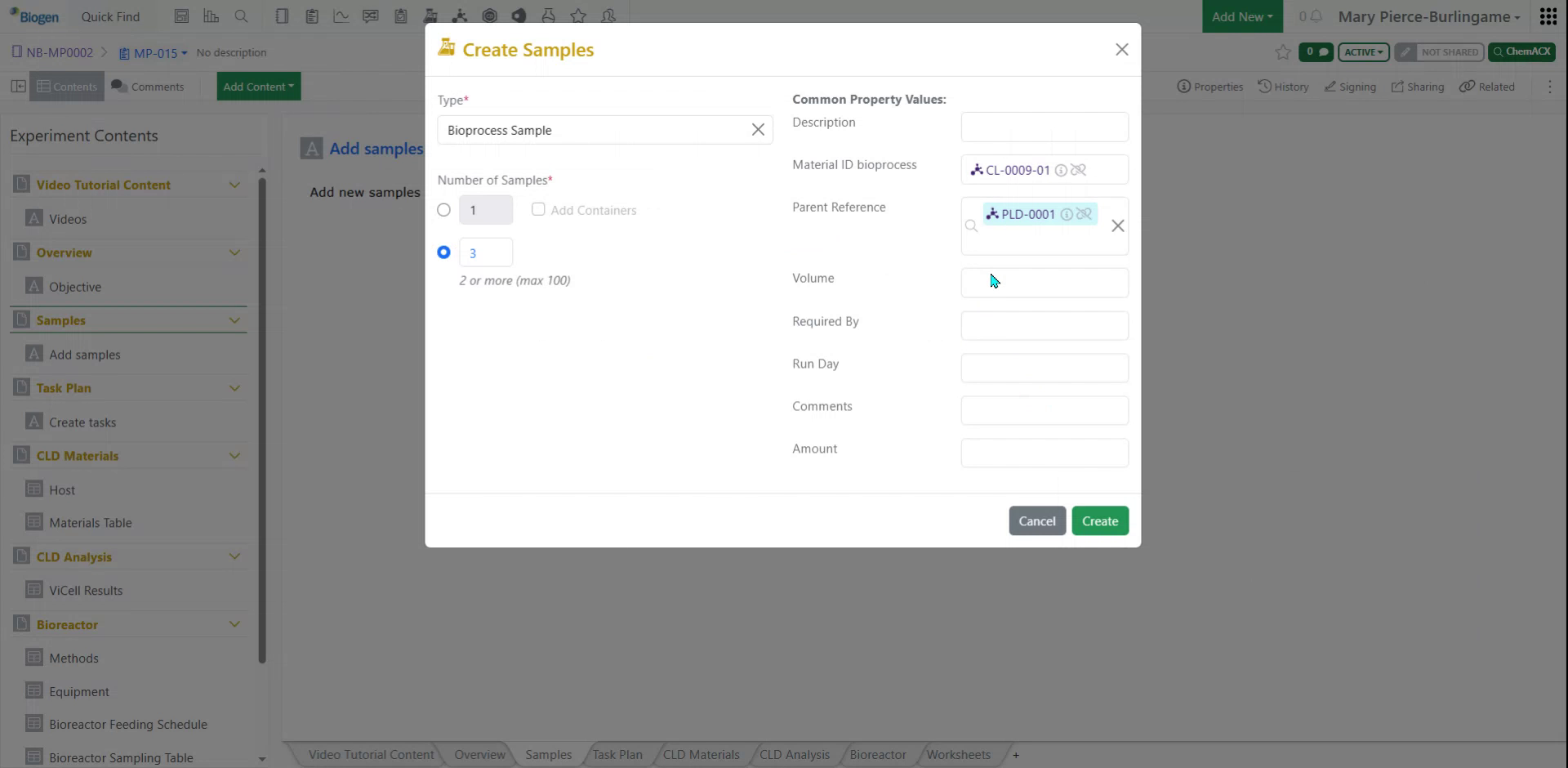
Task: Select the radio button for 1 sample
Action: [x=443, y=209]
